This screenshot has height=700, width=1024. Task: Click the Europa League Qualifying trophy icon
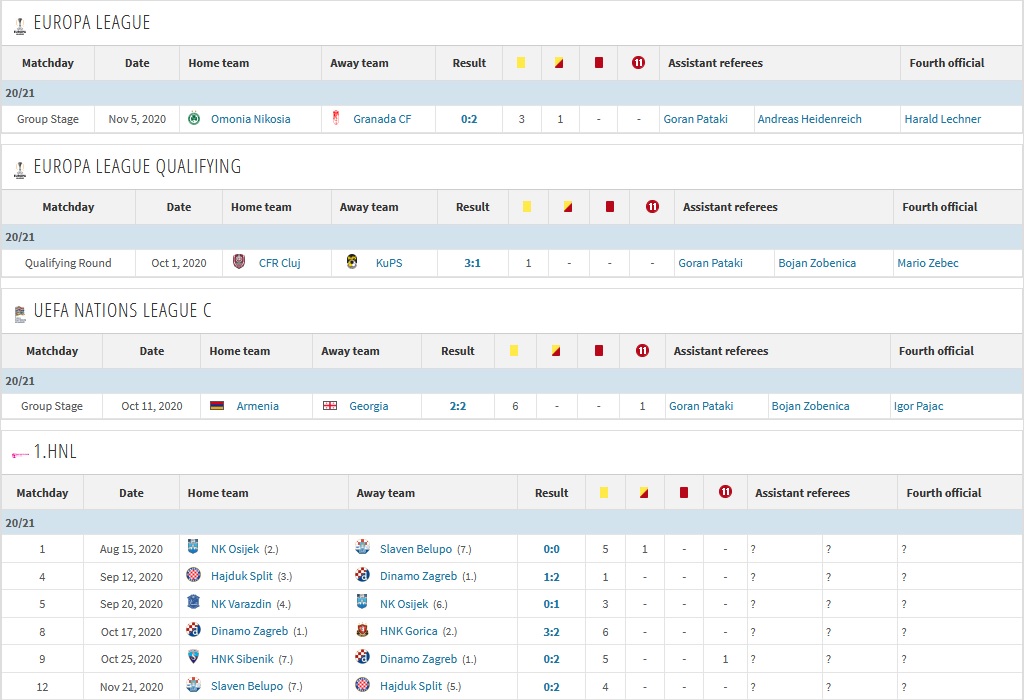20,170
